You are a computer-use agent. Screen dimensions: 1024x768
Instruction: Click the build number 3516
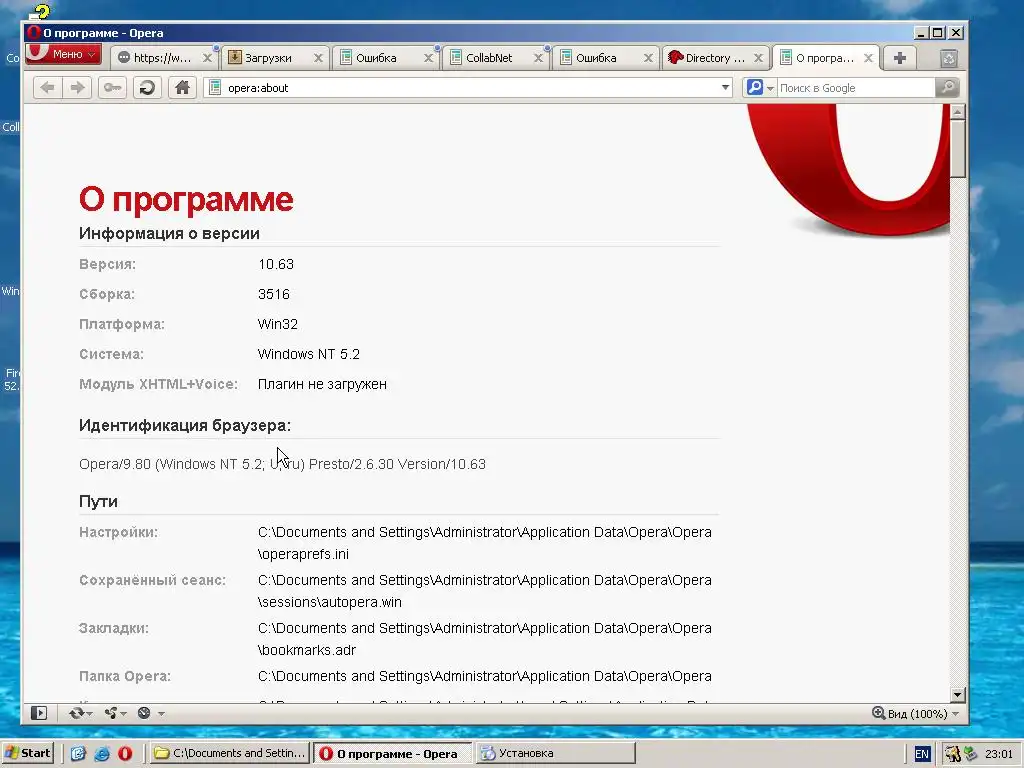pos(274,295)
